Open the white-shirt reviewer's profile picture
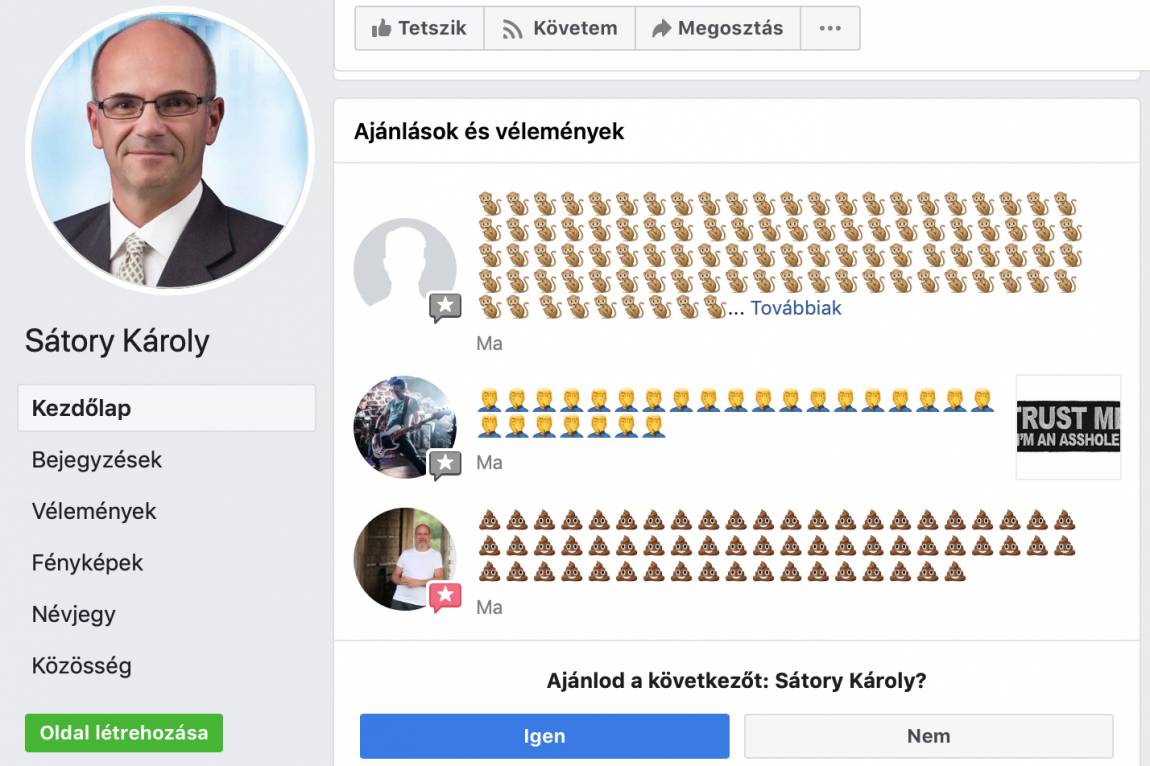This screenshot has width=1150, height=766. pyautogui.click(x=405, y=559)
